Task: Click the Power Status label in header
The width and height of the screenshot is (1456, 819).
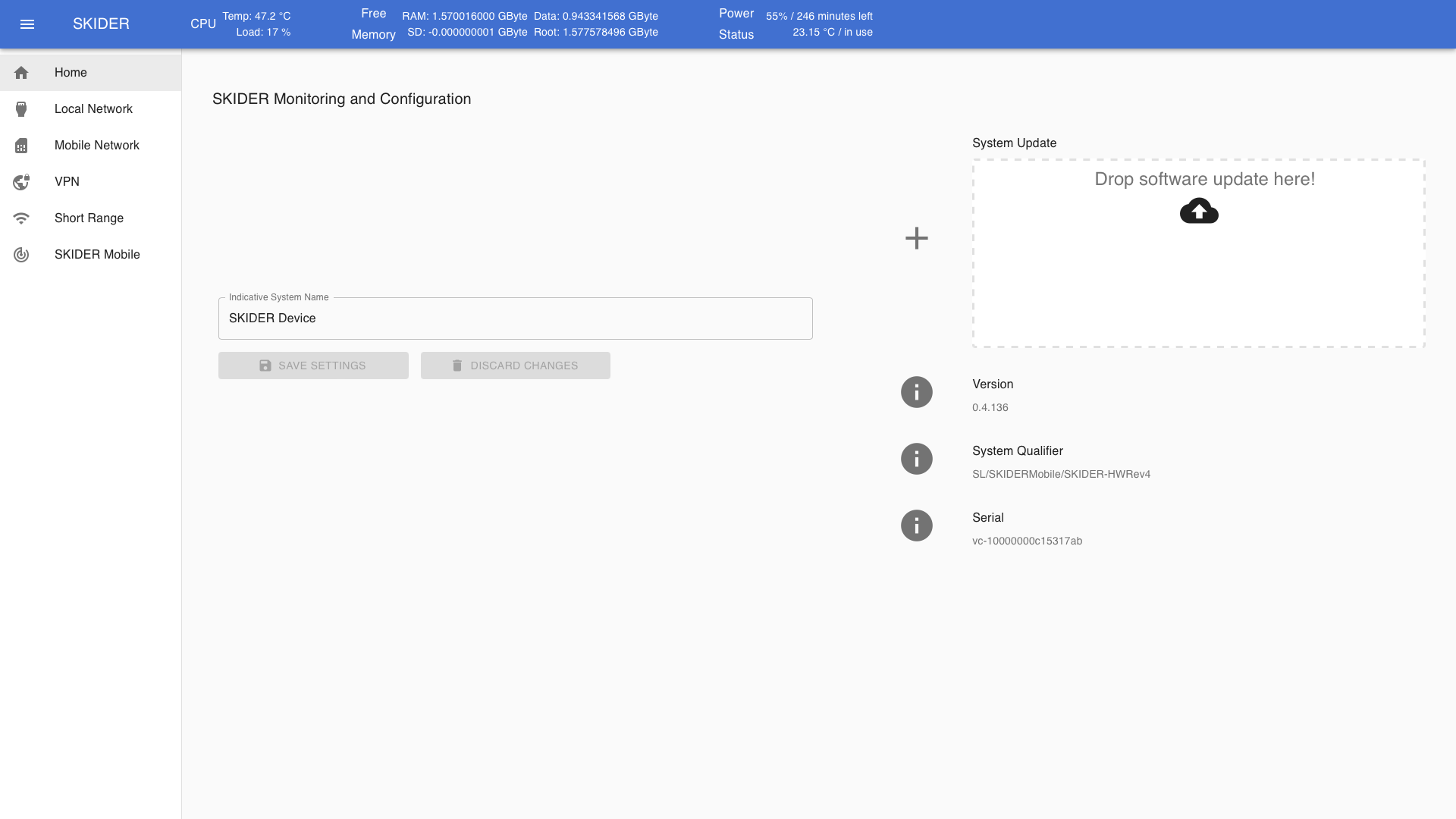Action: pyautogui.click(x=736, y=24)
